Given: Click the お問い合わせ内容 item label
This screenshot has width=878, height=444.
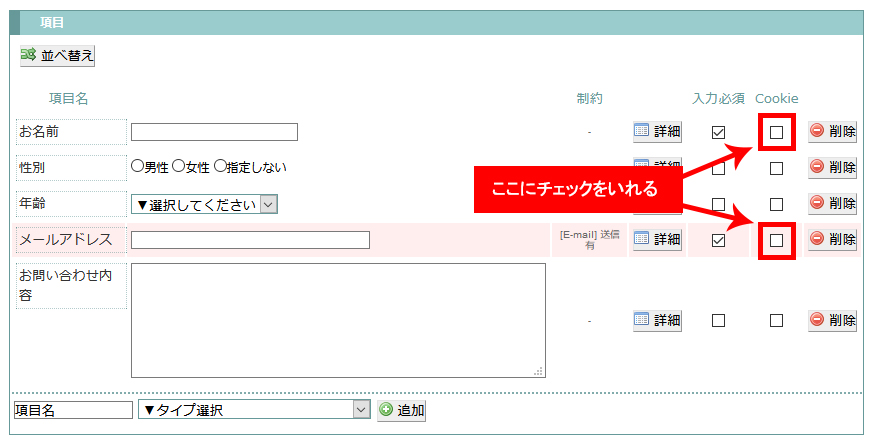Looking at the screenshot, I should (72, 286).
